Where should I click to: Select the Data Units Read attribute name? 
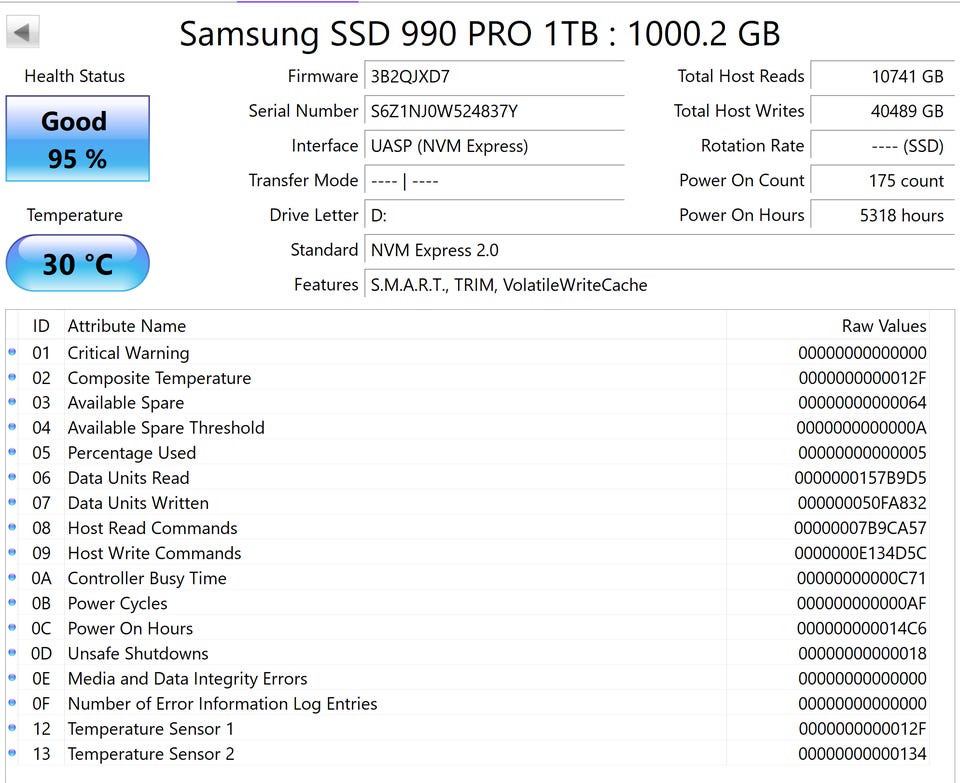(x=129, y=478)
